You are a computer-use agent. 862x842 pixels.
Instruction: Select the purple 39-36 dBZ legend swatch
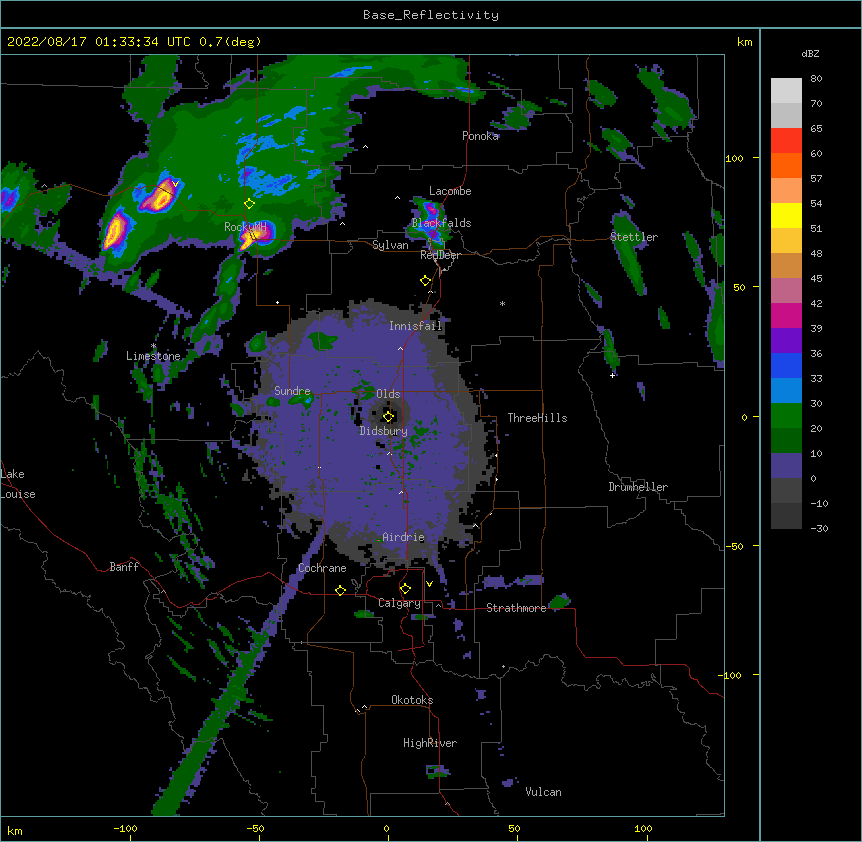tap(786, 341)
